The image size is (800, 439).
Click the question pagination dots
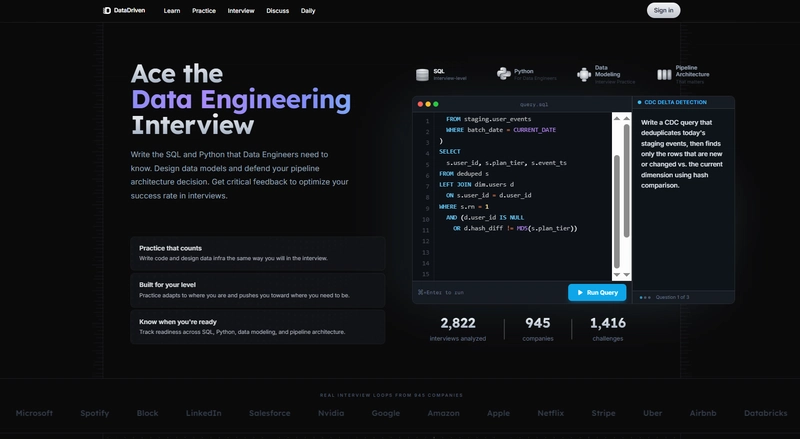pos(645,297)
